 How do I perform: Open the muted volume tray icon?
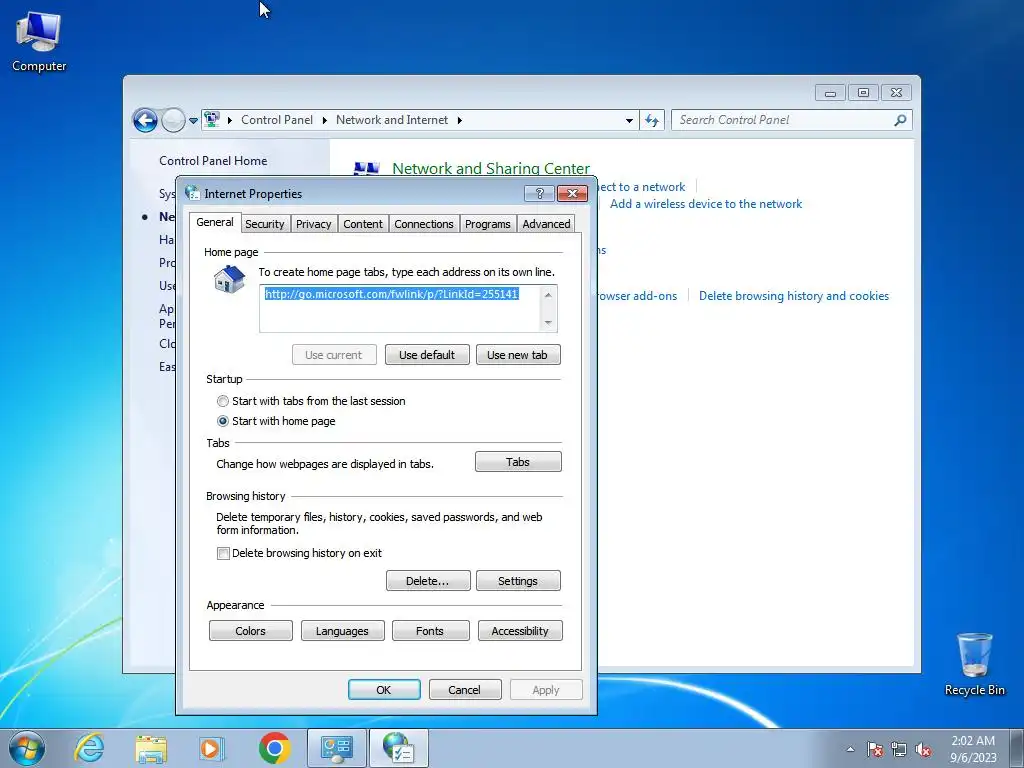(923, 750)
